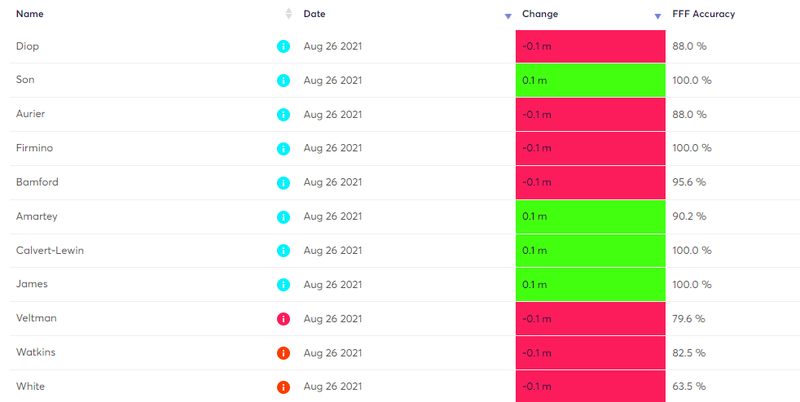Show info for Aurier
The width and height of the screenshot is (800, 402).
[x=283, y=115]
